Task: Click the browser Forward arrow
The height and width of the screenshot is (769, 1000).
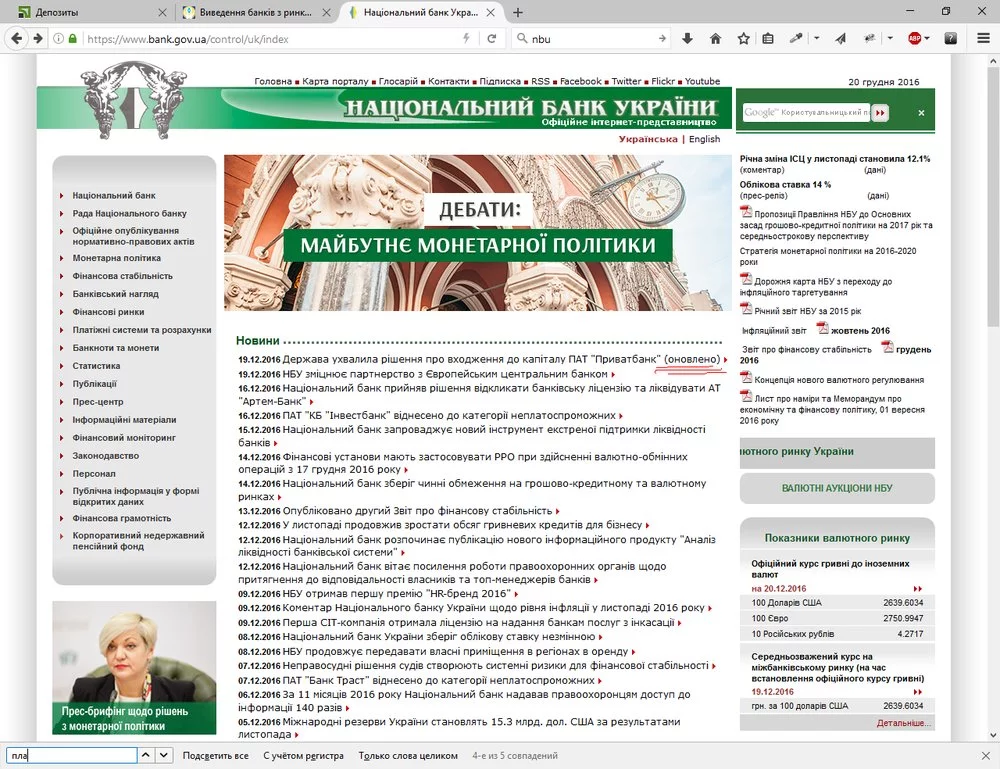Action: coord(38,38)
